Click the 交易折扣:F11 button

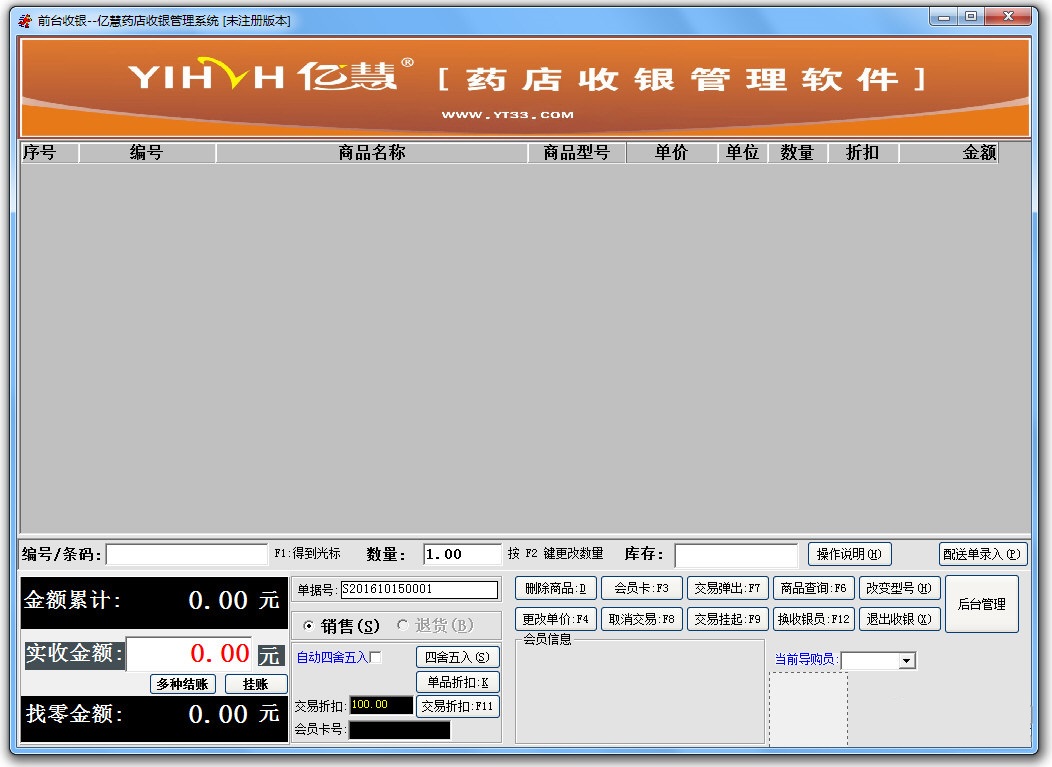click(x=458, y=707)
